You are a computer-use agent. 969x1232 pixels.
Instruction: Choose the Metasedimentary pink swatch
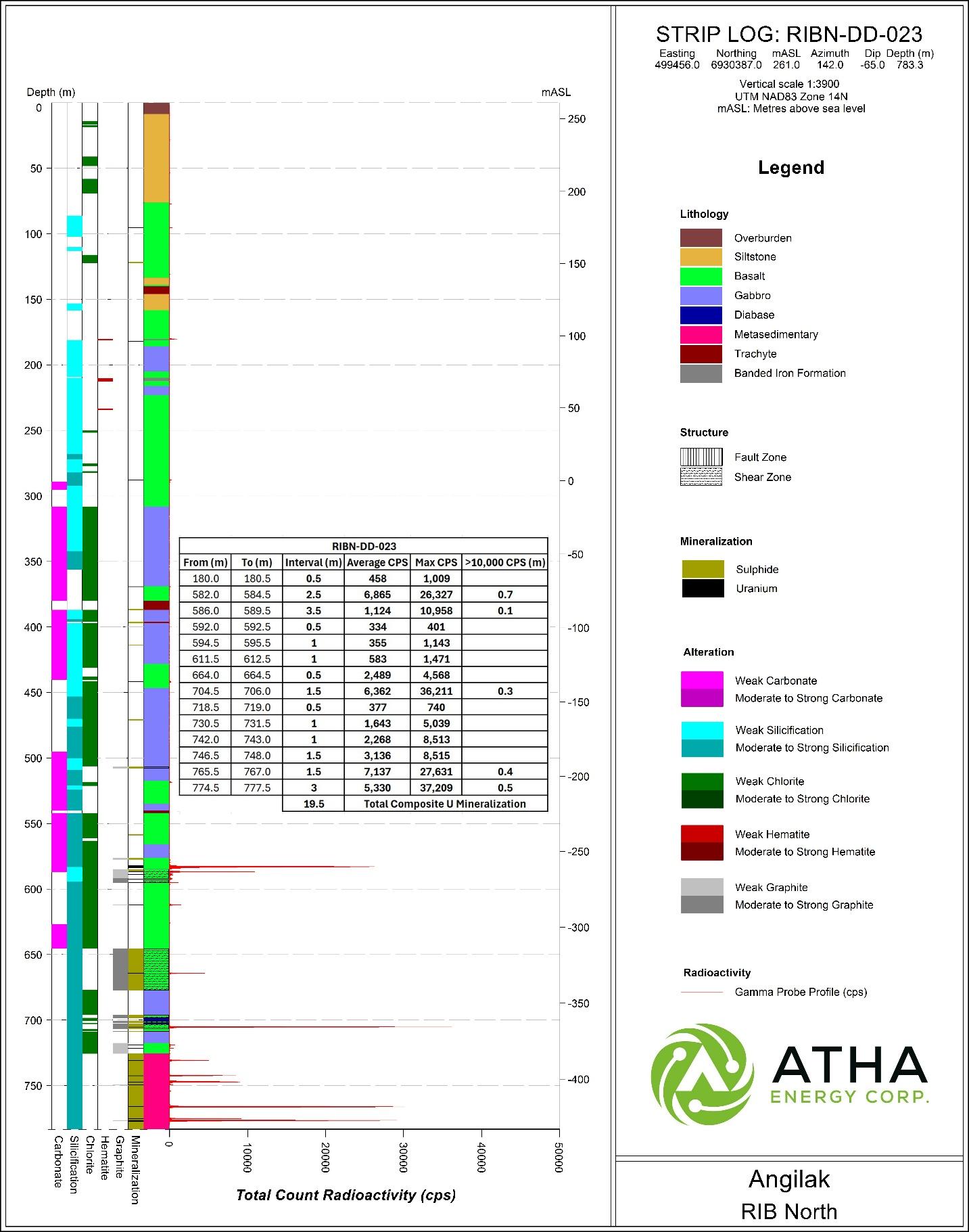click(701, 334)
